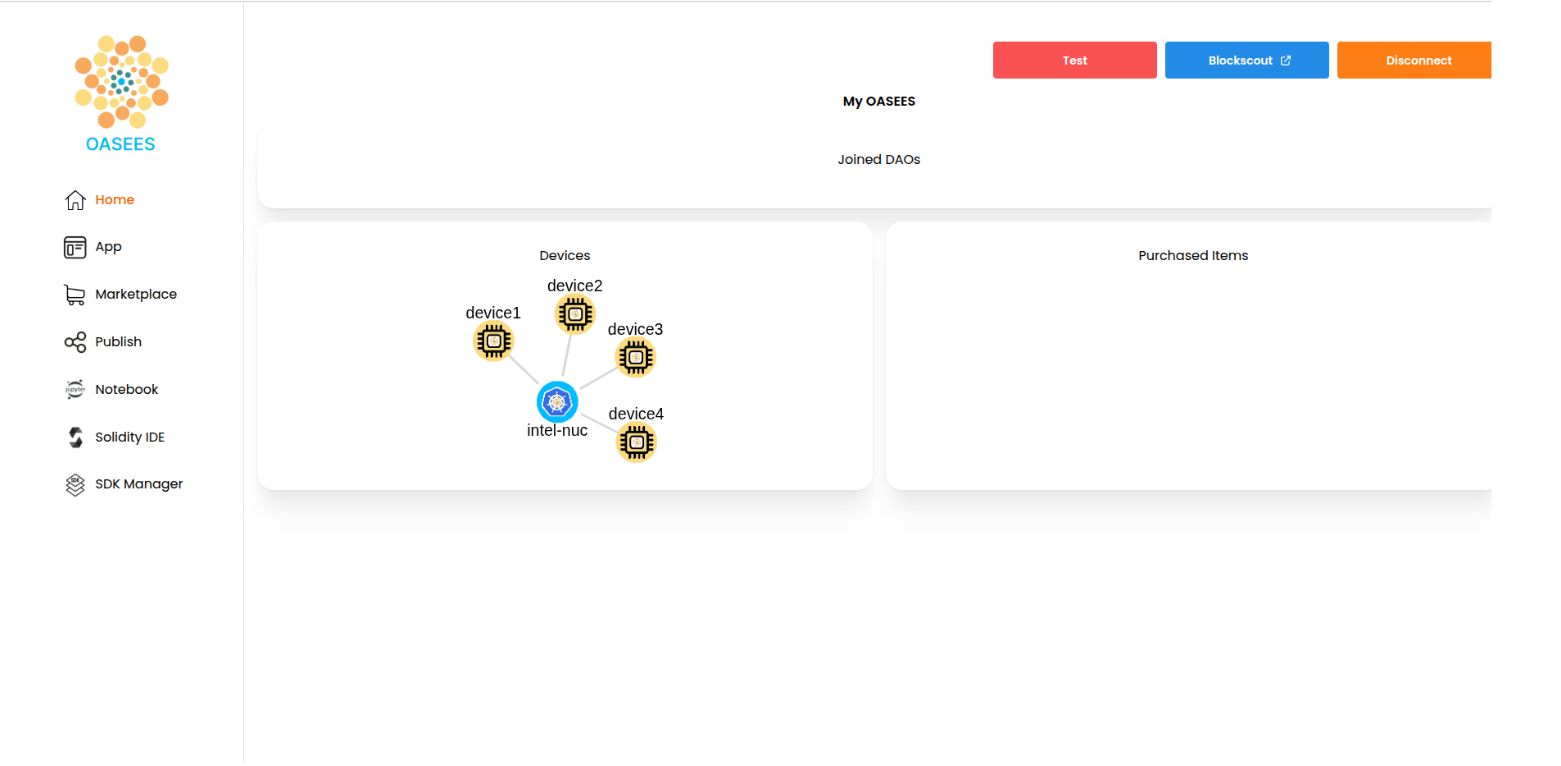The width and height of the screenshot is (1561, 766).
Task: Click the Publish share icon
Action: (75, 342)
